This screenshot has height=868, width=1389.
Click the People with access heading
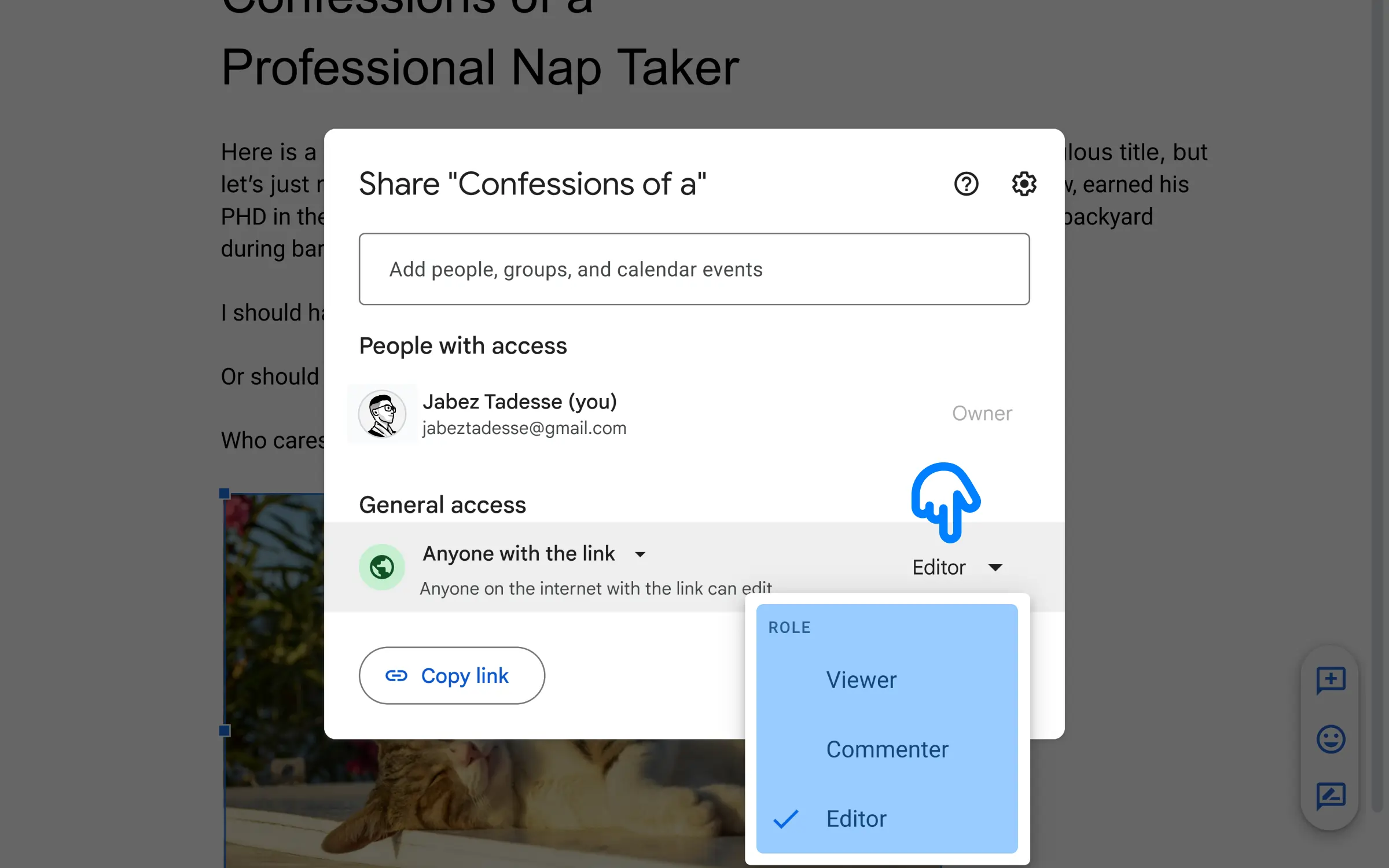pyautogui.click(x=463, y=345)
